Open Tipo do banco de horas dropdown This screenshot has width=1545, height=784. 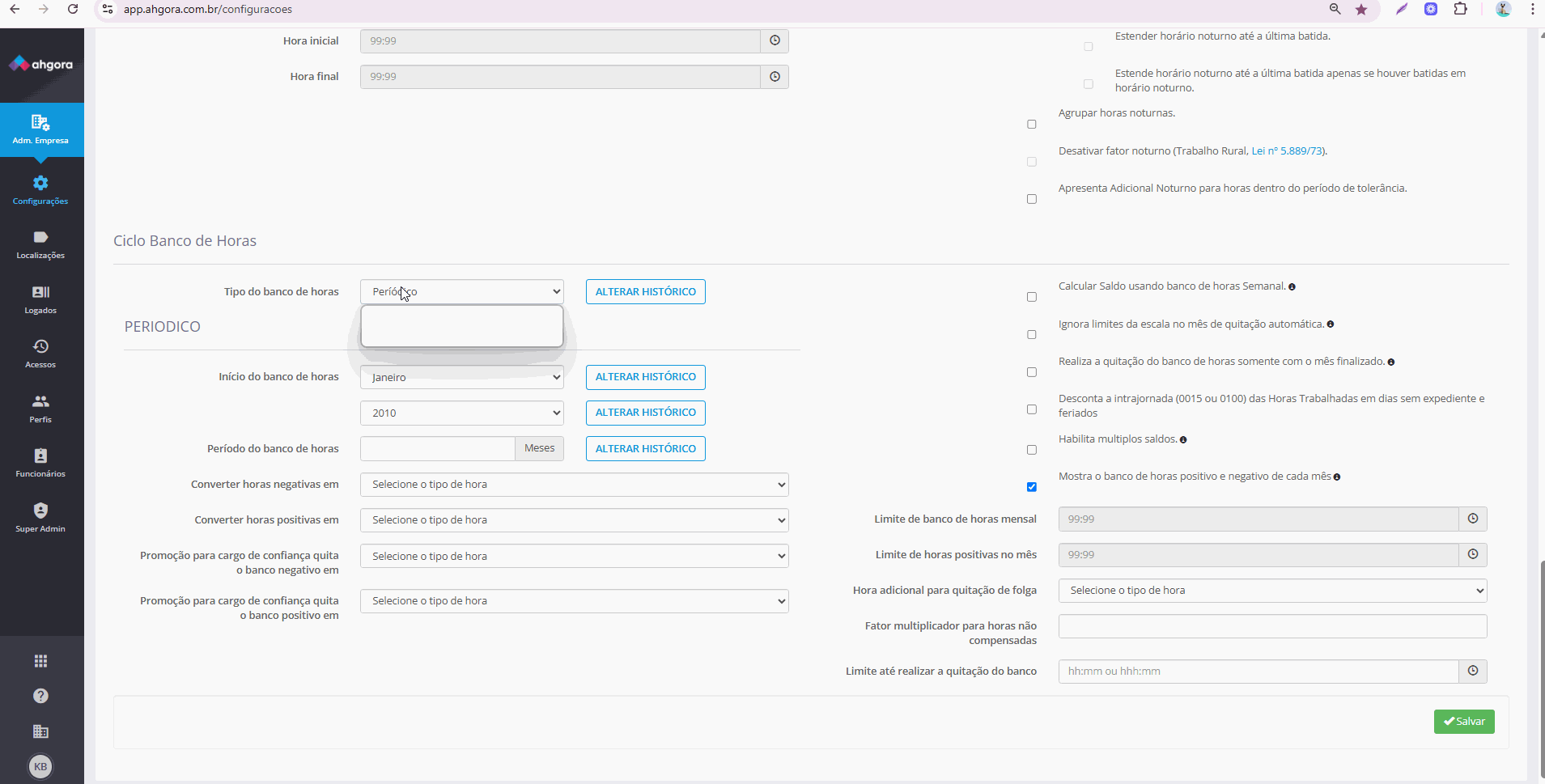tap(462, 291)
